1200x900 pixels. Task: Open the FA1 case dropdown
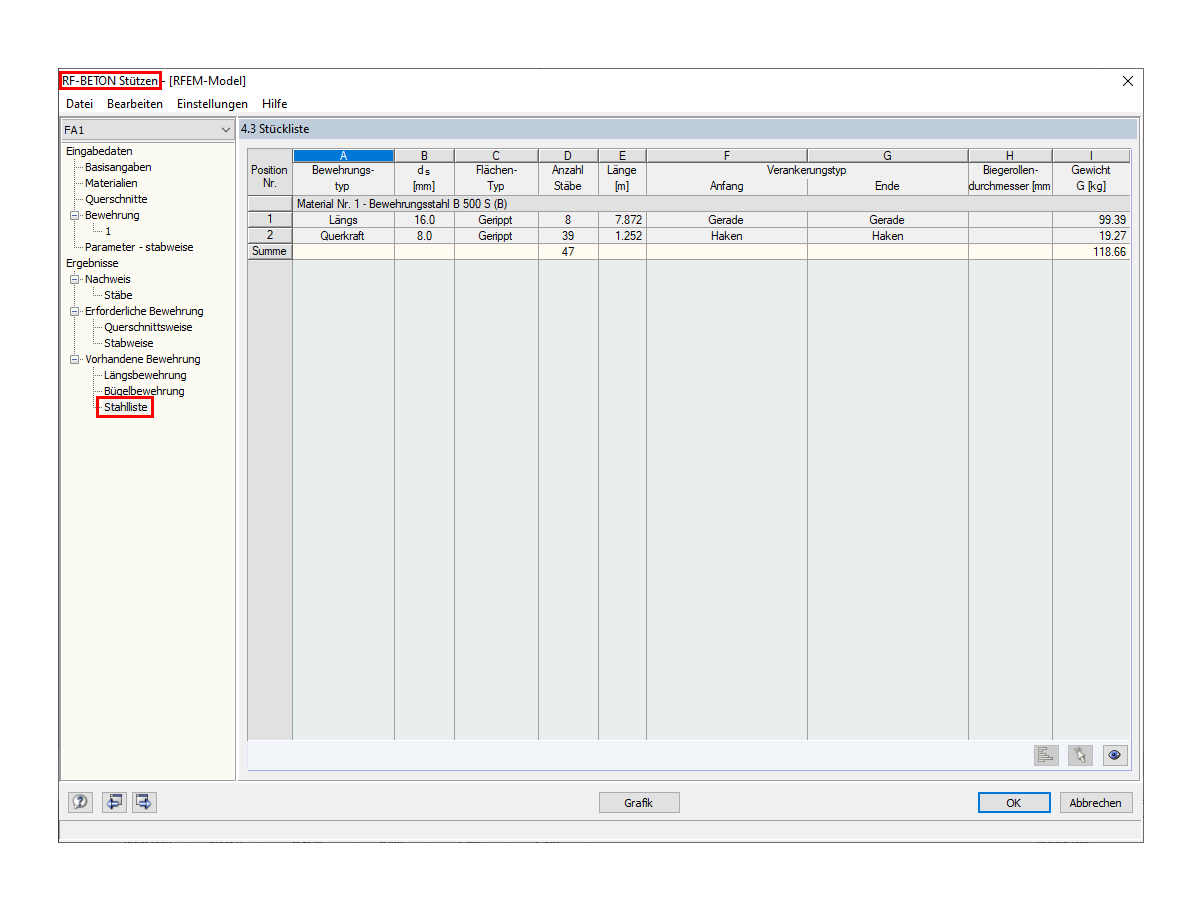148,130
